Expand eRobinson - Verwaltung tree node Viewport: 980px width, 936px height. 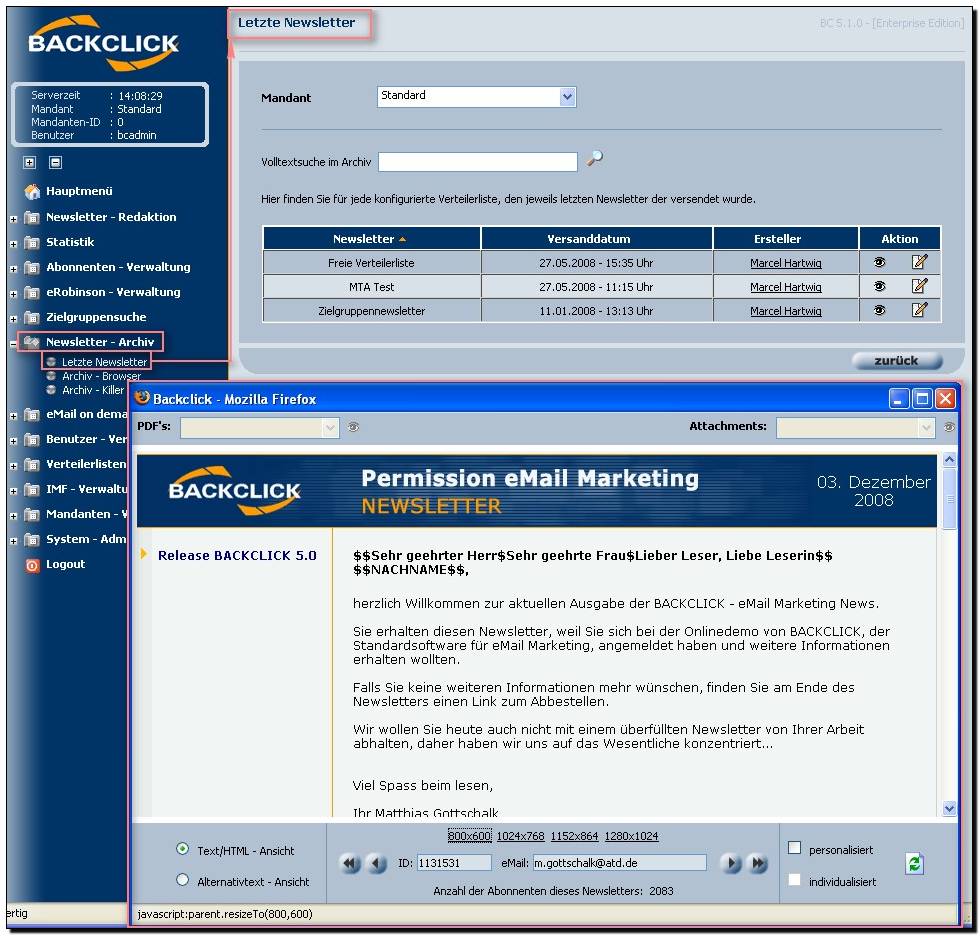(x=13, y=294)
